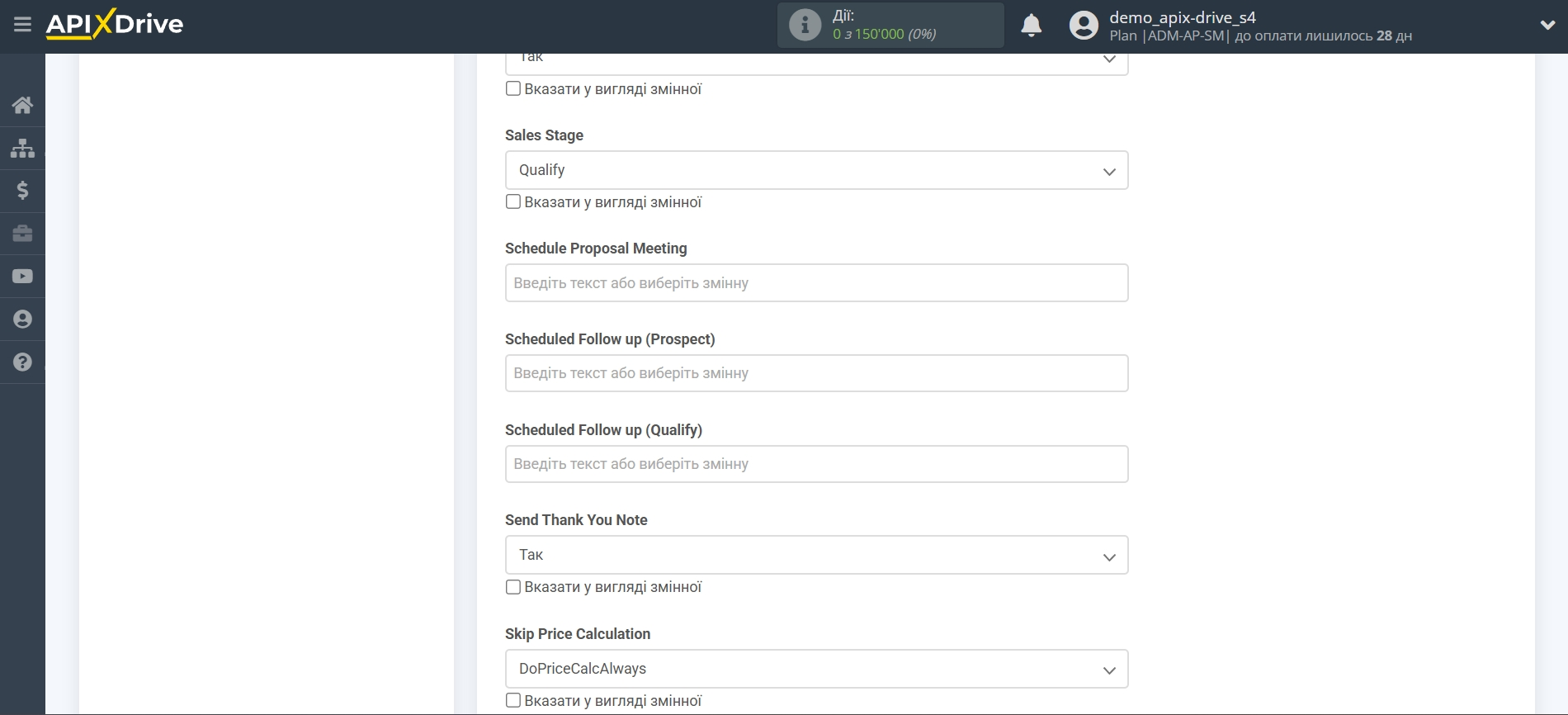This screenshot has width=1568, height=715.
Task: Go to the home dashboard icon
Action: click(x=22, y=105)
